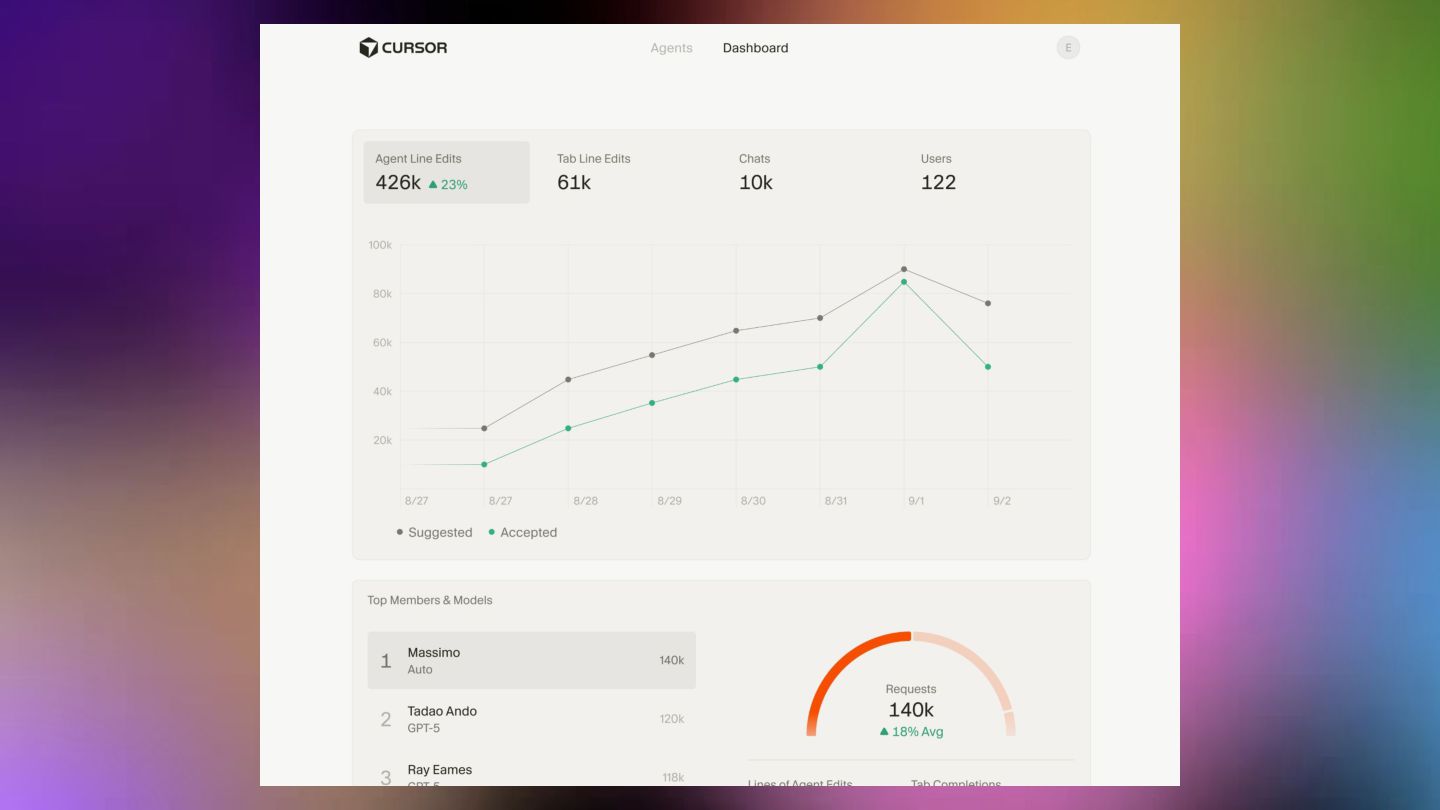The image size is (1440, 810).
Task: Click the Top Members & Models heading
Action: (430, 600)
